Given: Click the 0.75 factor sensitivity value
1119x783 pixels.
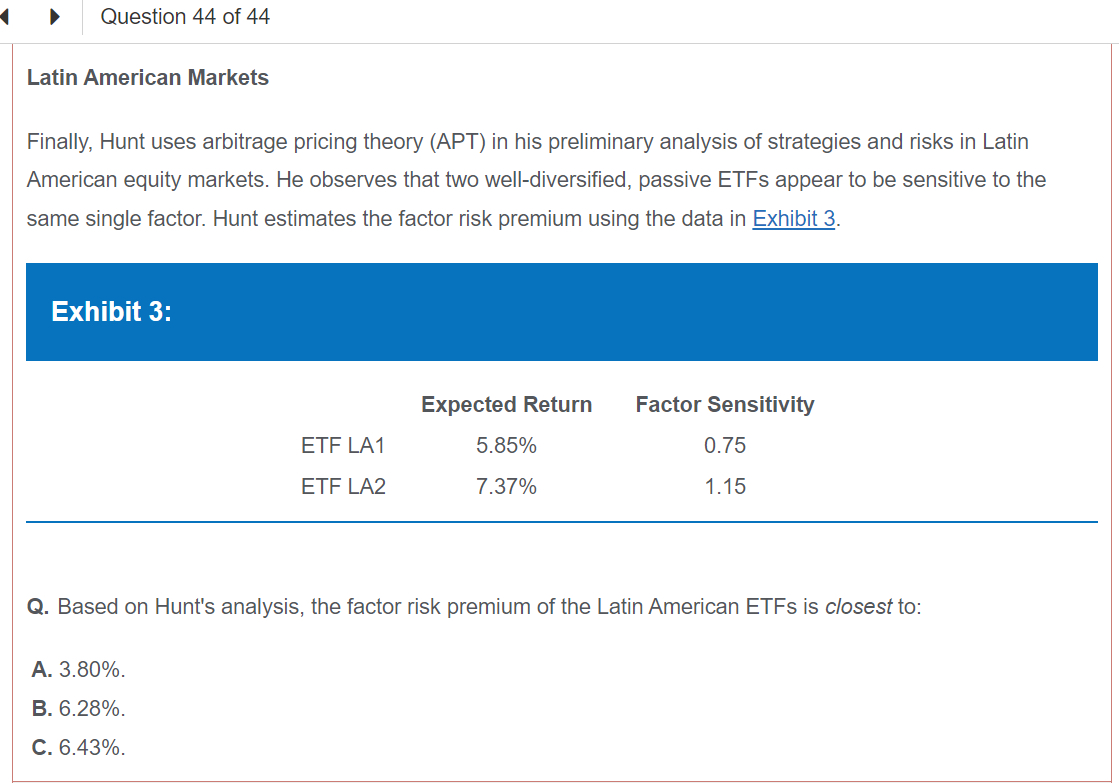Looking at the screenshot, I should pyautogui.click(x=725, y=446).
